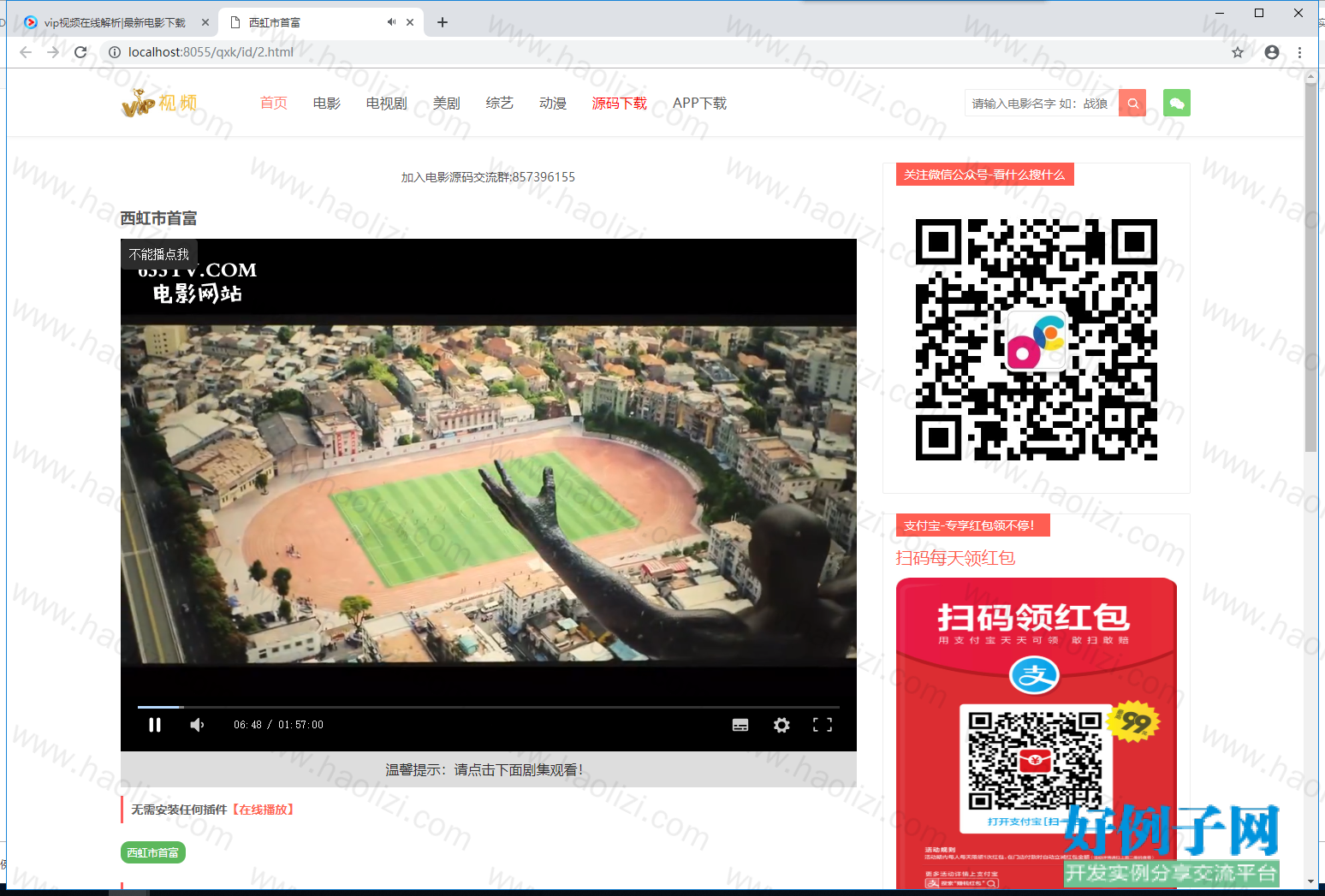The width and height of the screenshot is (1325, 896).
Task: Open the browser profile icon
Action: pyautogui.click(x=1272, y=52)
